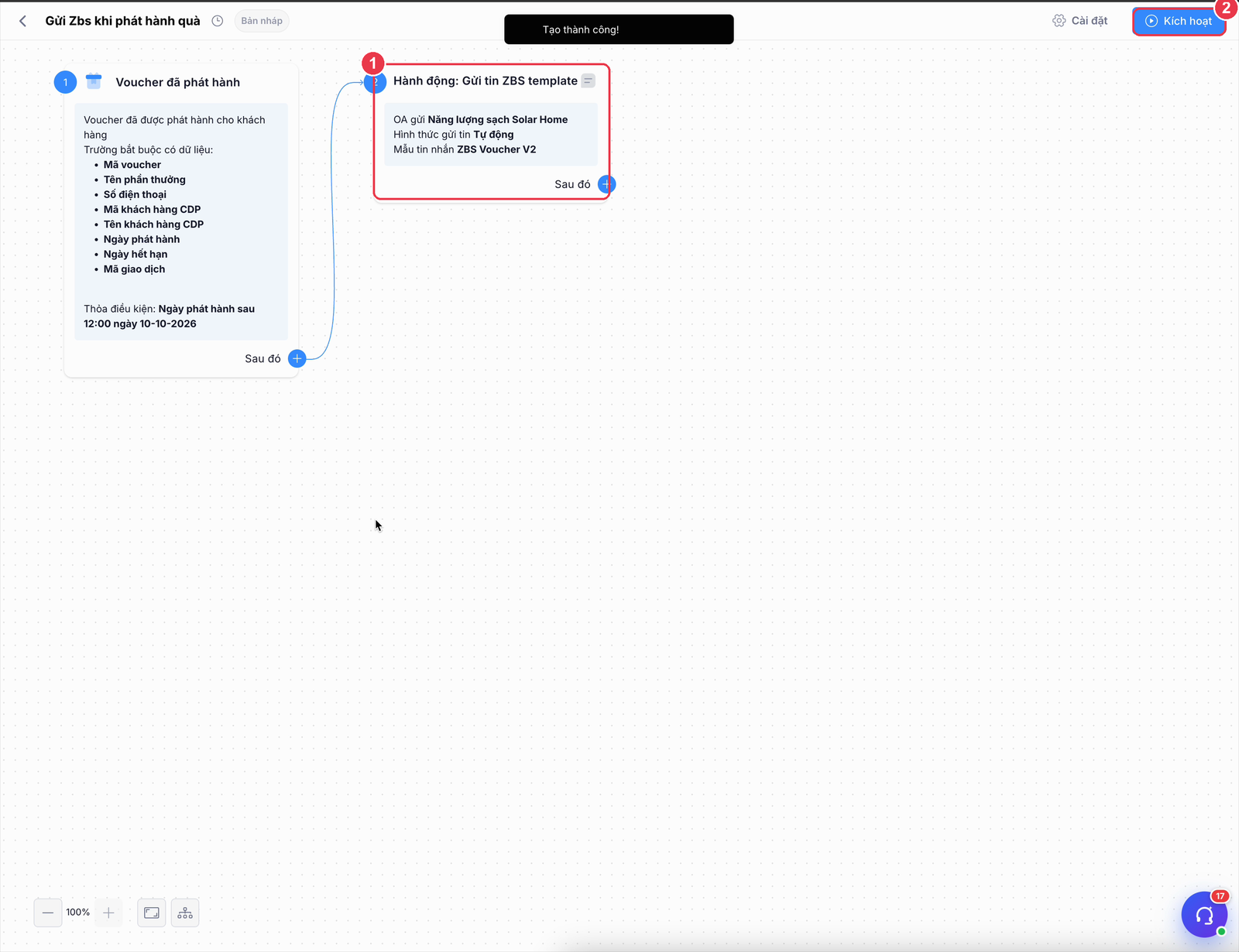This screenshot has height=952, width=1239.
Task: Click the Số điện thoại field
Action: click(x=135, y=194)
